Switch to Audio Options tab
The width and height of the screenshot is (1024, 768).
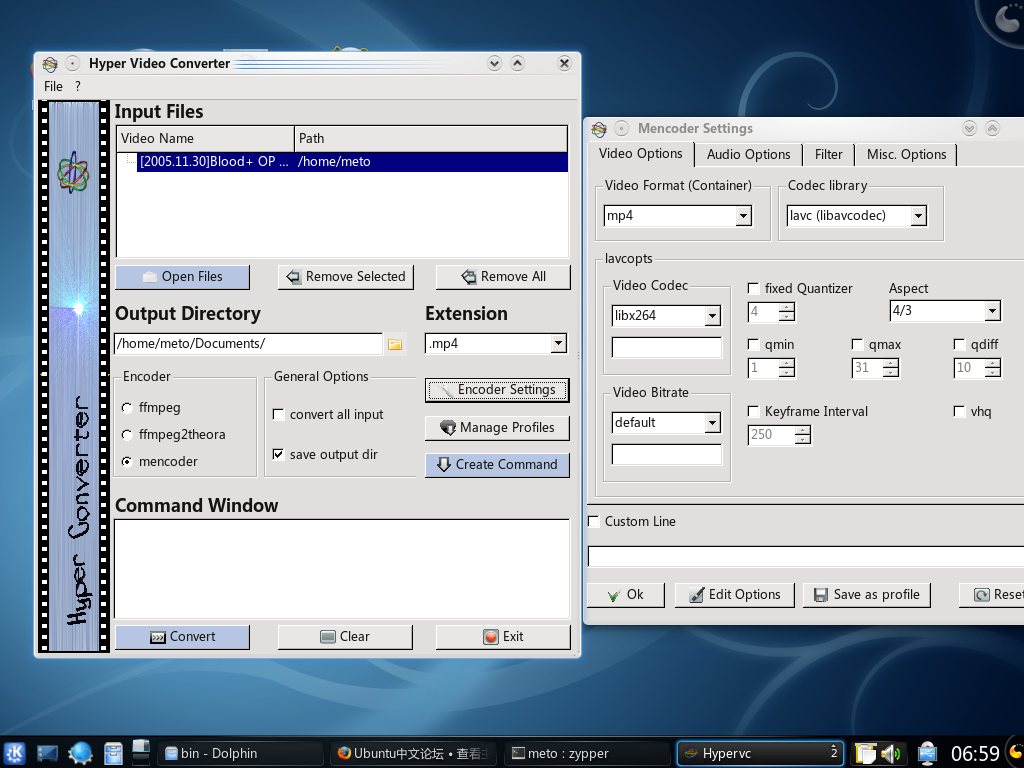[748, 155]
